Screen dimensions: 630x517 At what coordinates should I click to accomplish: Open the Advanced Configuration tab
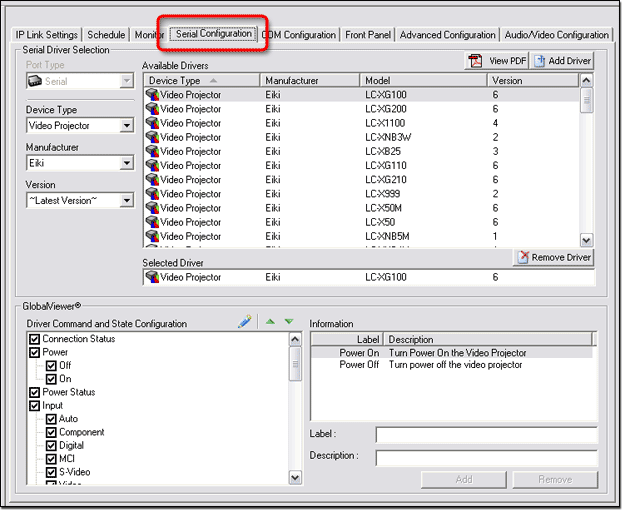coord(447,35)
